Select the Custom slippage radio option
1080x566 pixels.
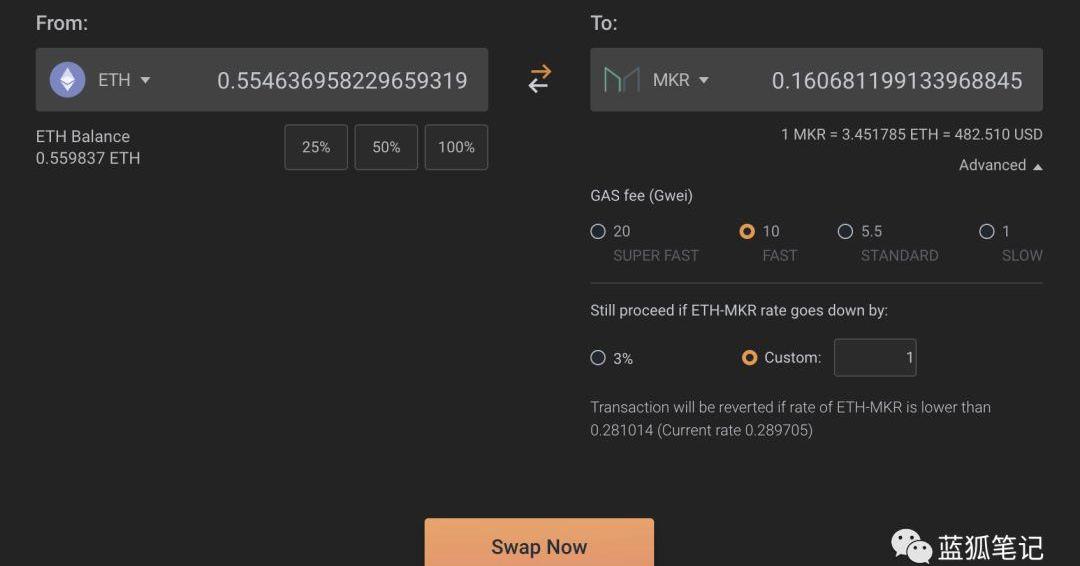pos(749,358)
